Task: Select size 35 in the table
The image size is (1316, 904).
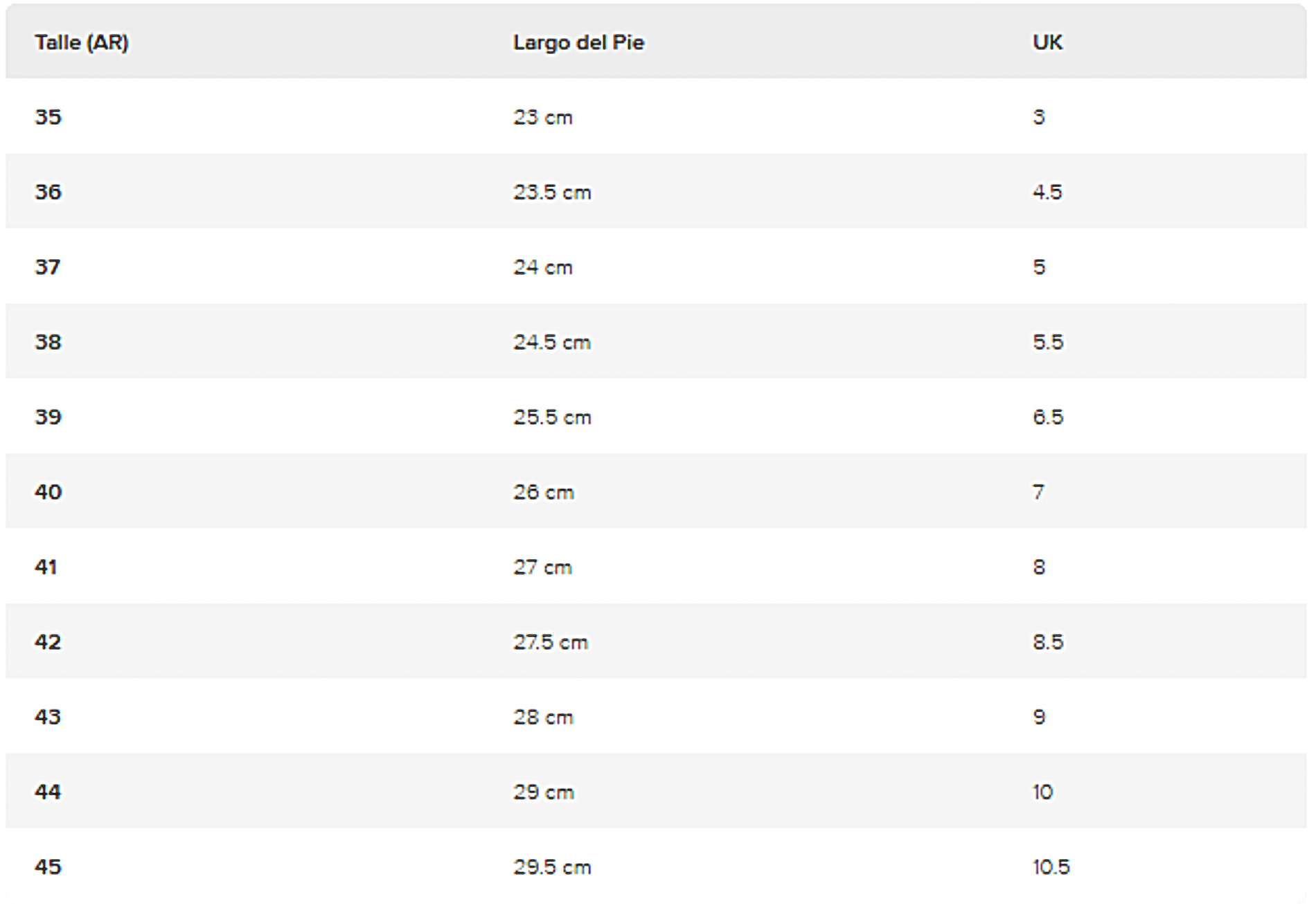Action: pyautogui.click(x=48, y=117)
